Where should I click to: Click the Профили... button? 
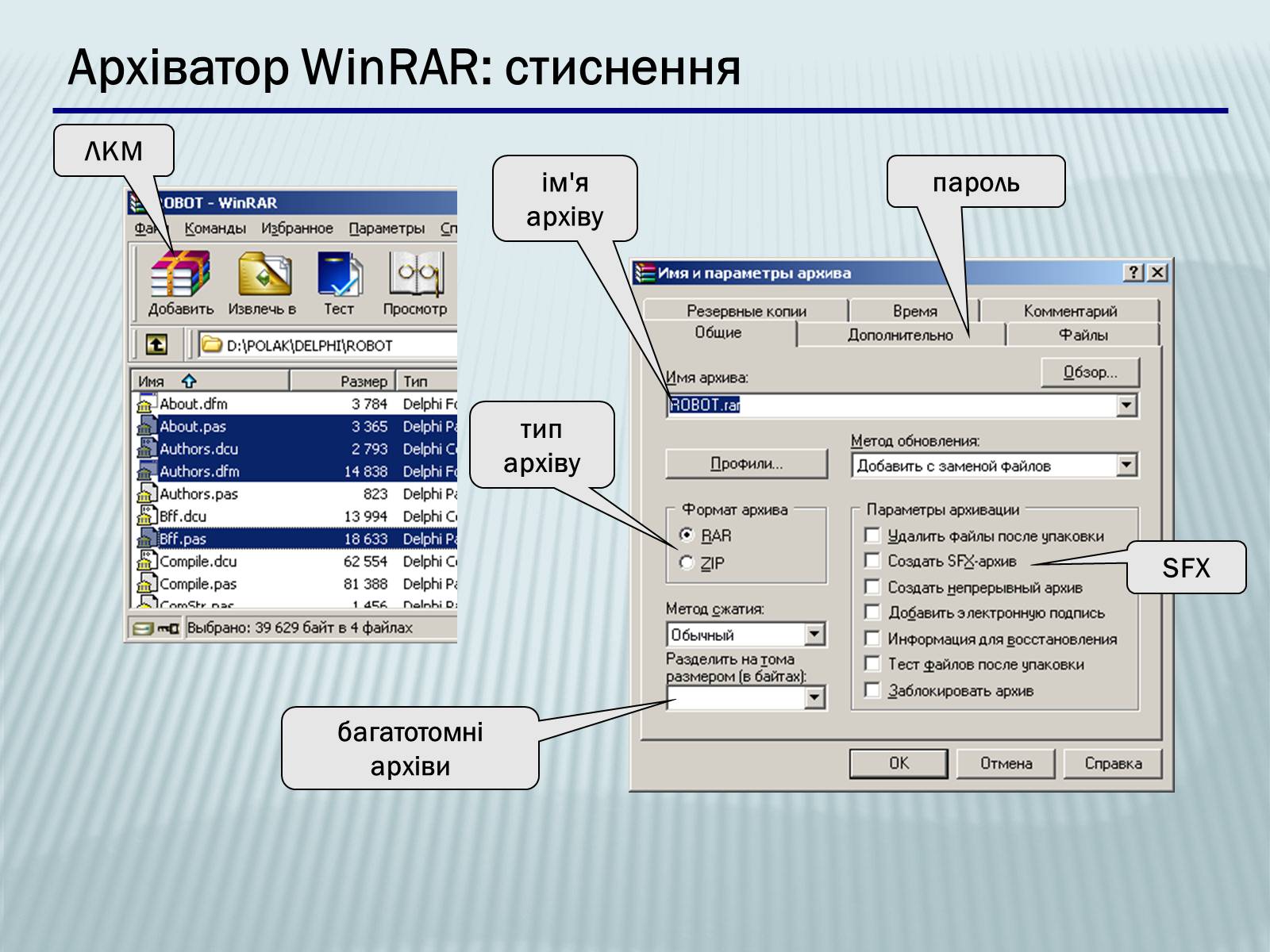tap(746, 464)
